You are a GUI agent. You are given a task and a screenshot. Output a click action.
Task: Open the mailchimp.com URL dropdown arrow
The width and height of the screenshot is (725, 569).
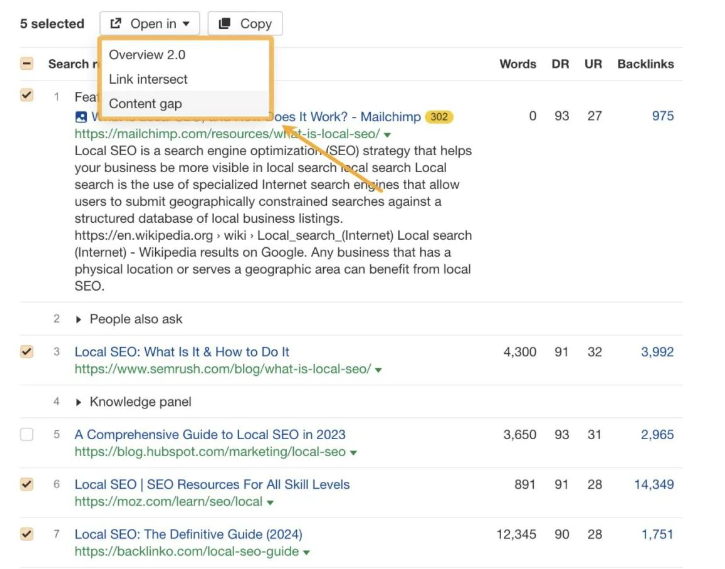coord(387,135)
